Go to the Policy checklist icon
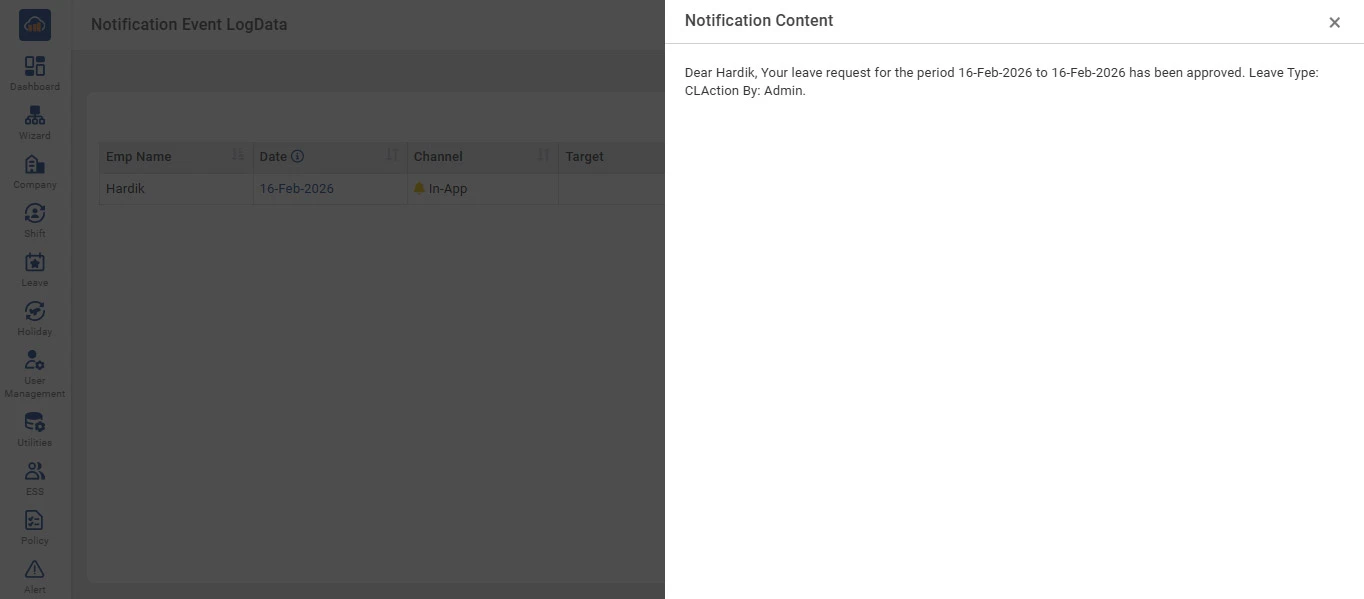Viewport: 1364px width, 599px height. (x=35, y=521)
